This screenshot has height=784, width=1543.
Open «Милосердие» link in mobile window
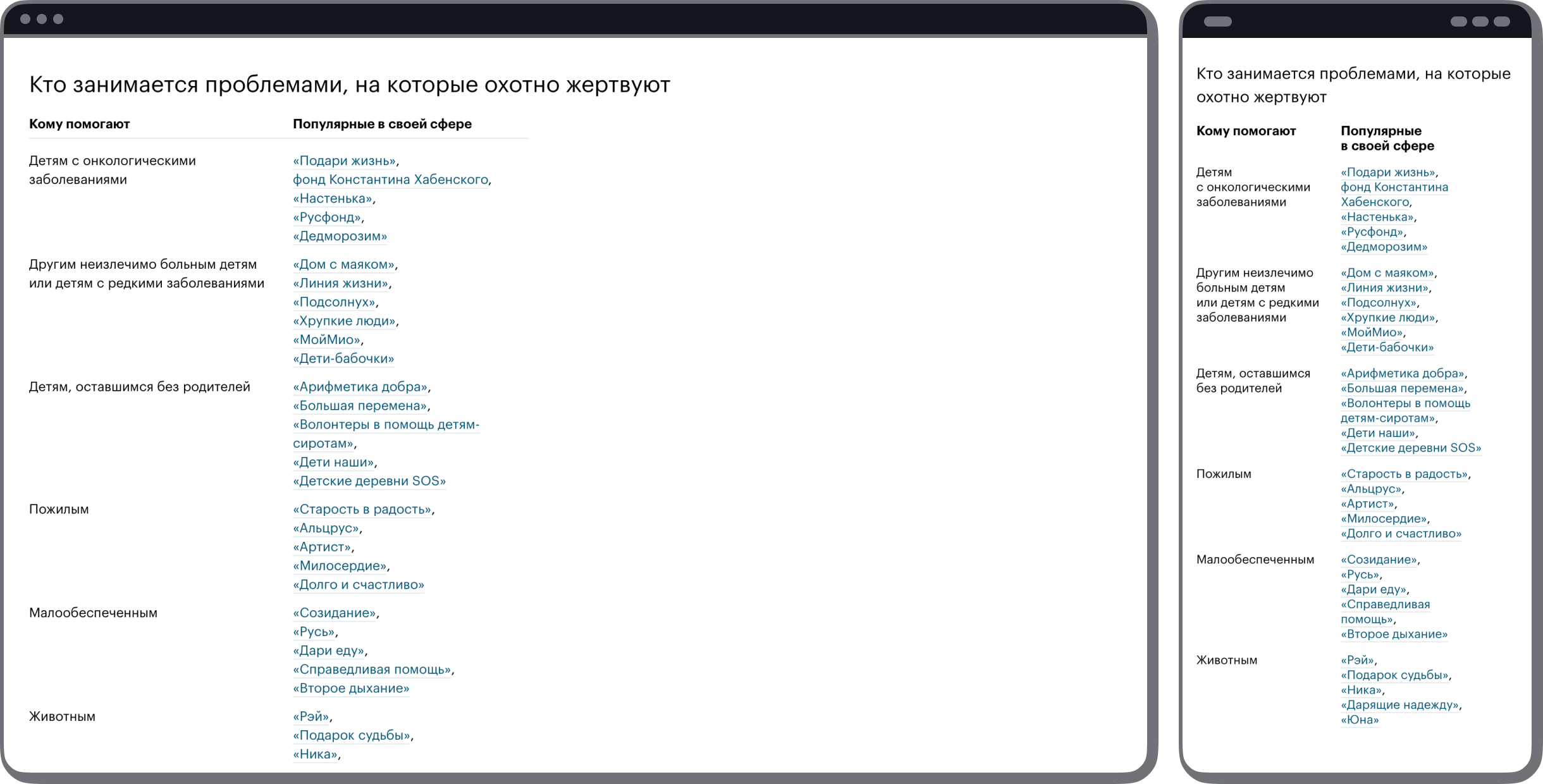click(1384, 520)
